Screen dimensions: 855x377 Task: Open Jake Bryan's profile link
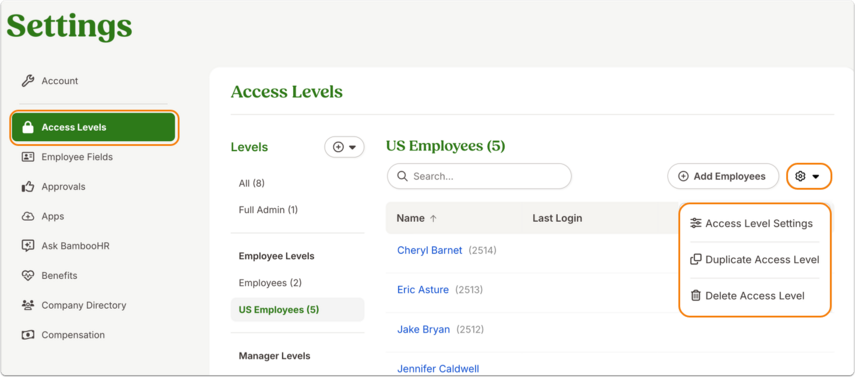coord(424,330)
